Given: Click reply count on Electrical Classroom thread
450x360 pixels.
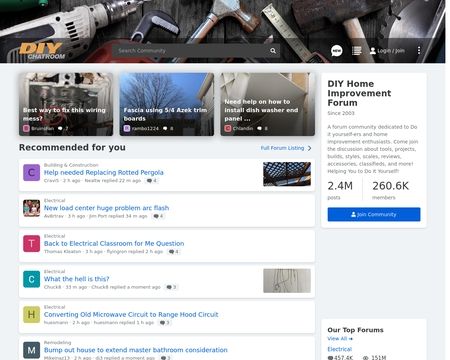Looking at the screenshot, I should tap(174, 252).
